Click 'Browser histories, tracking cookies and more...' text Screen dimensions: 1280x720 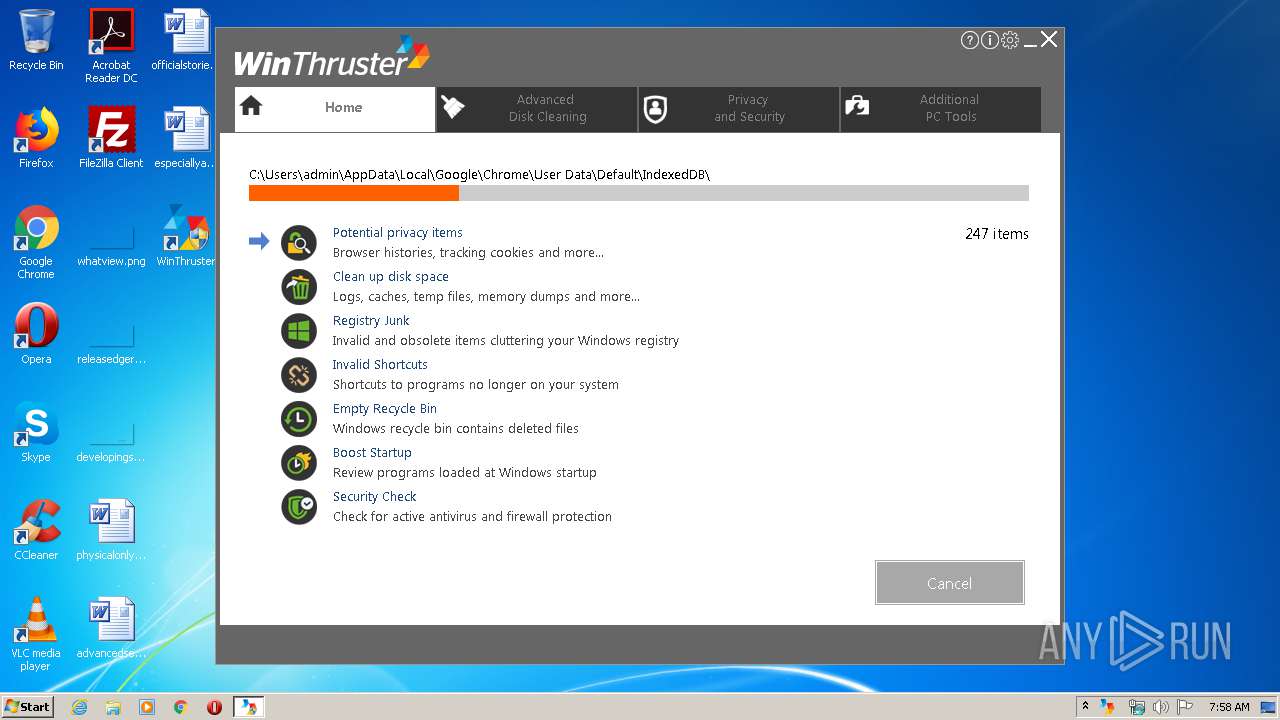pyautogui.click(x=468, y=253)
